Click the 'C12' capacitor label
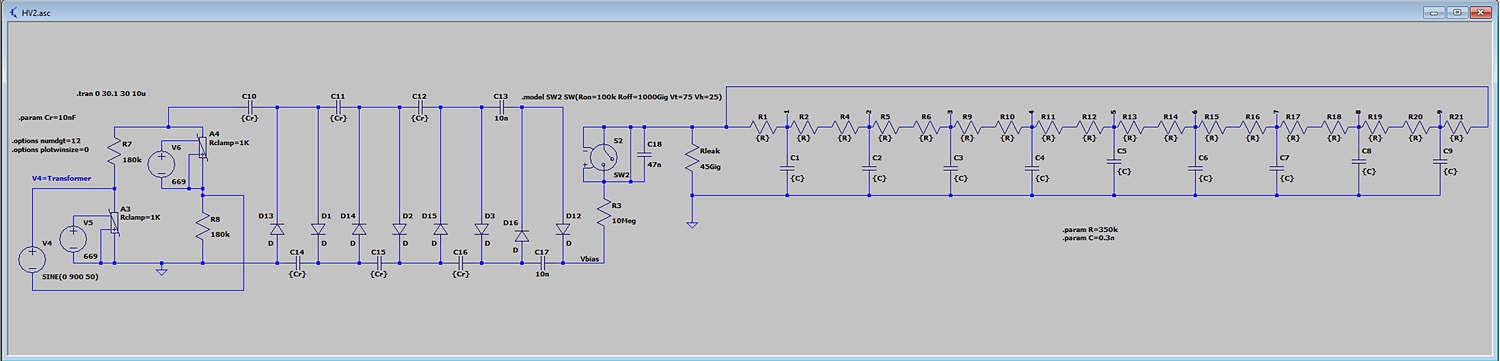1500x361 pixels. 419,96
